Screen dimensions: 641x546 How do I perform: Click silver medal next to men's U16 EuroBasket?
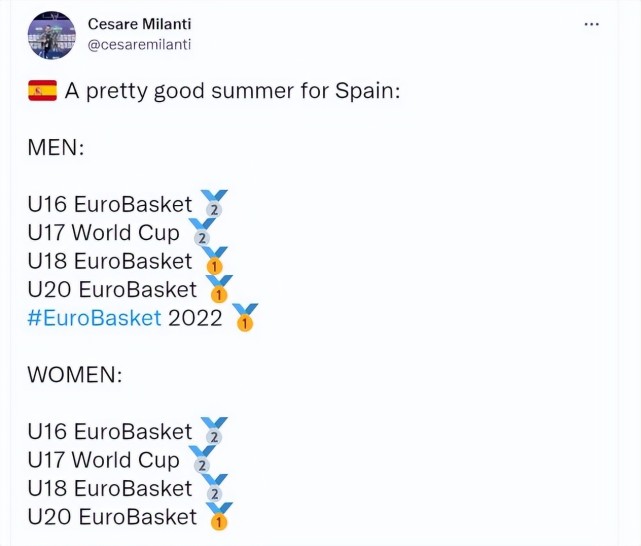coord(212,204)
